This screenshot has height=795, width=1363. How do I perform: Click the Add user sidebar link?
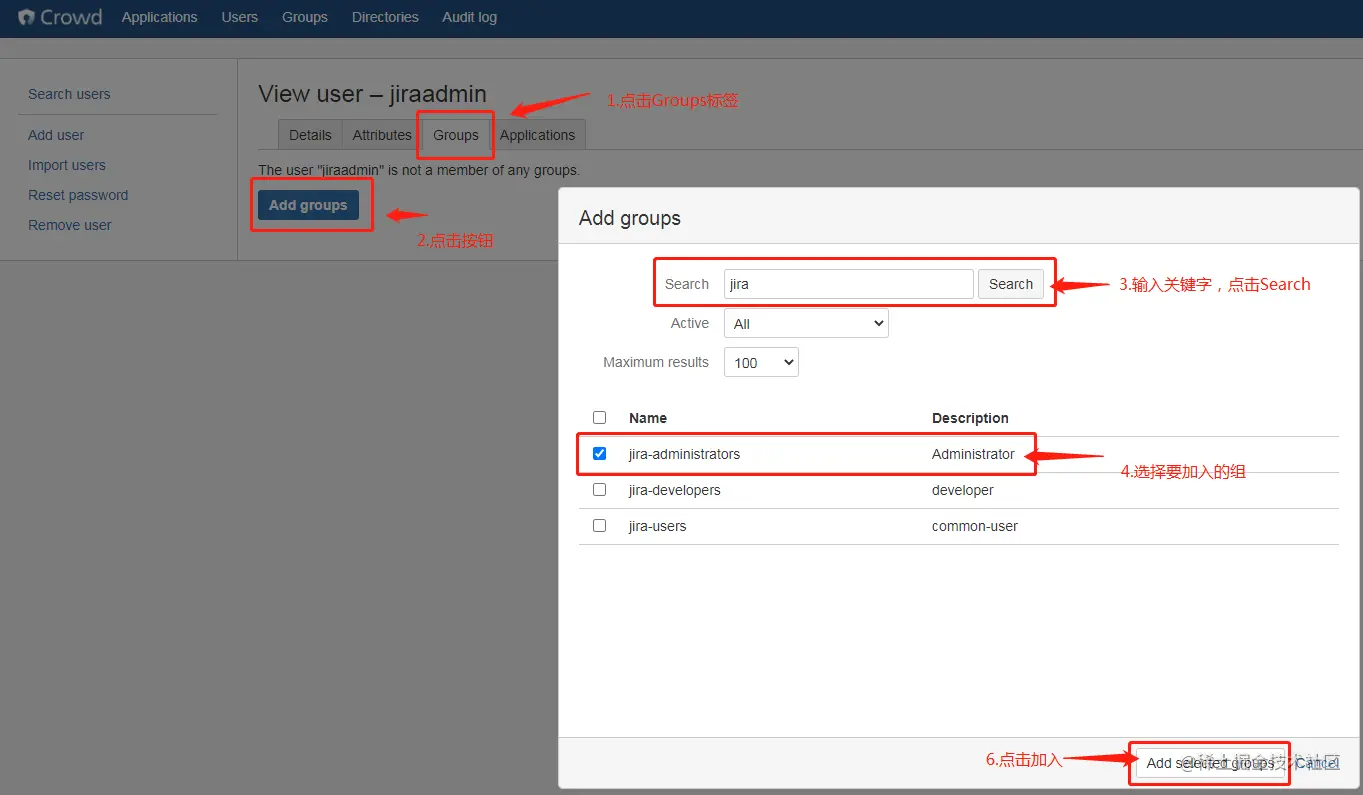(x=56, y=135)
